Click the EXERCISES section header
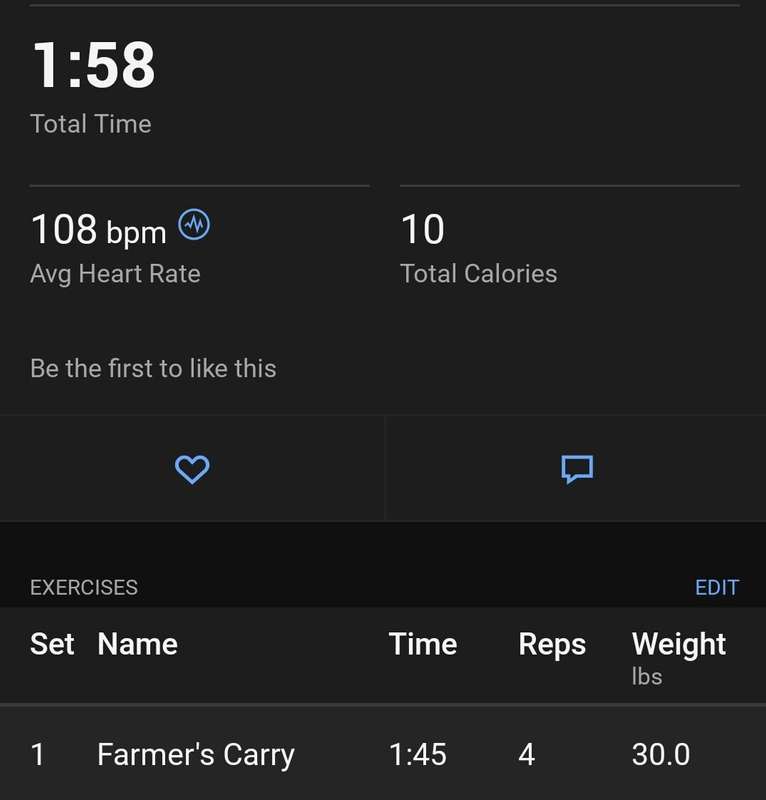This screenshot has width=766, height=800. tap(84, 587)
